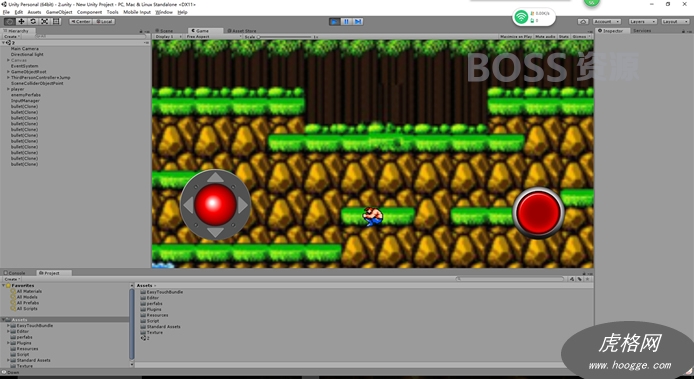Expand the player object in Hierarchy
This screenshot has width=694, height=379.
click(8, 89)
